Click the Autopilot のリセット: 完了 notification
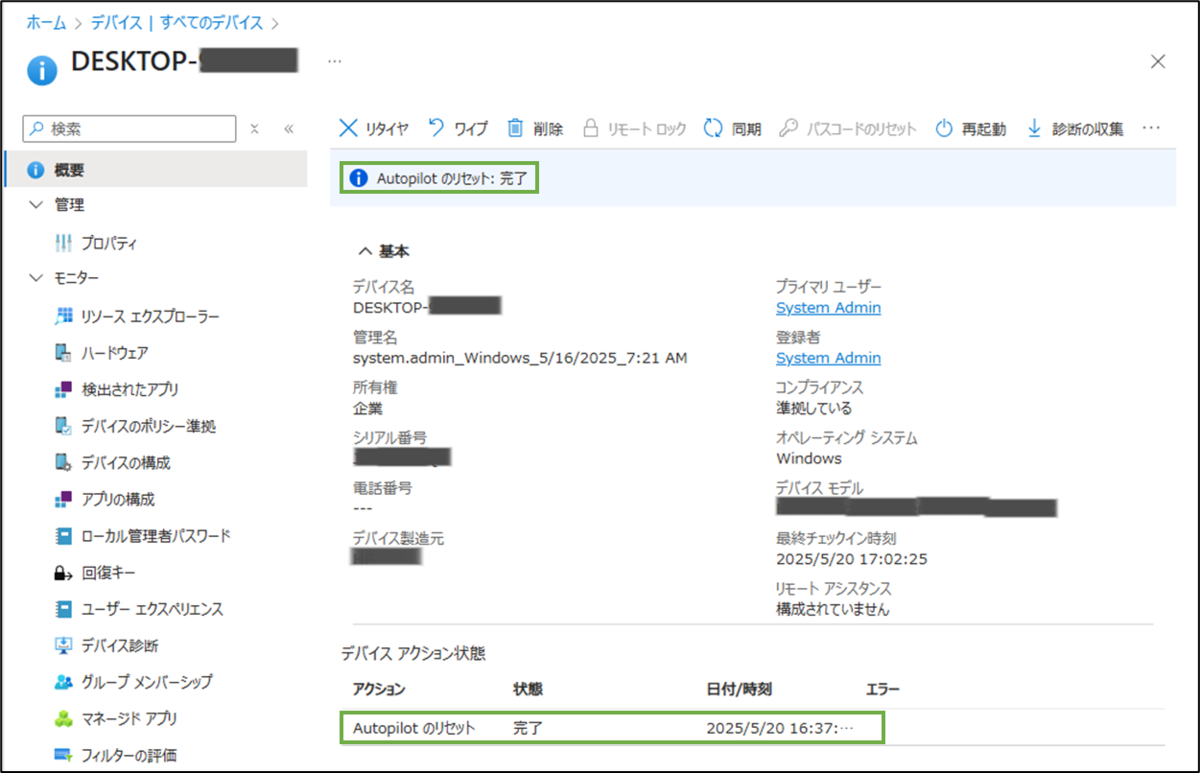This screenshot has width=1200, height=773. (439, 179)
